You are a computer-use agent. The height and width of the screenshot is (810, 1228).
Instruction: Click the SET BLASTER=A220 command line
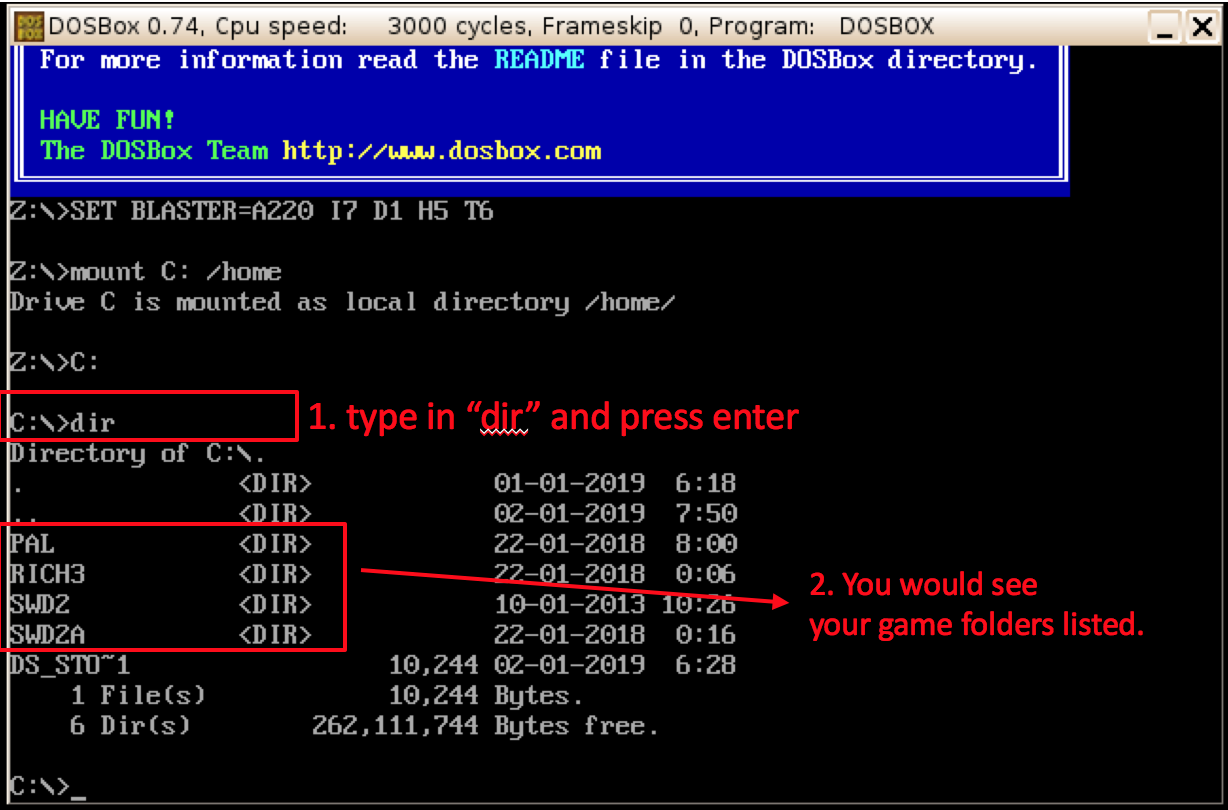[x=252, y=212]
